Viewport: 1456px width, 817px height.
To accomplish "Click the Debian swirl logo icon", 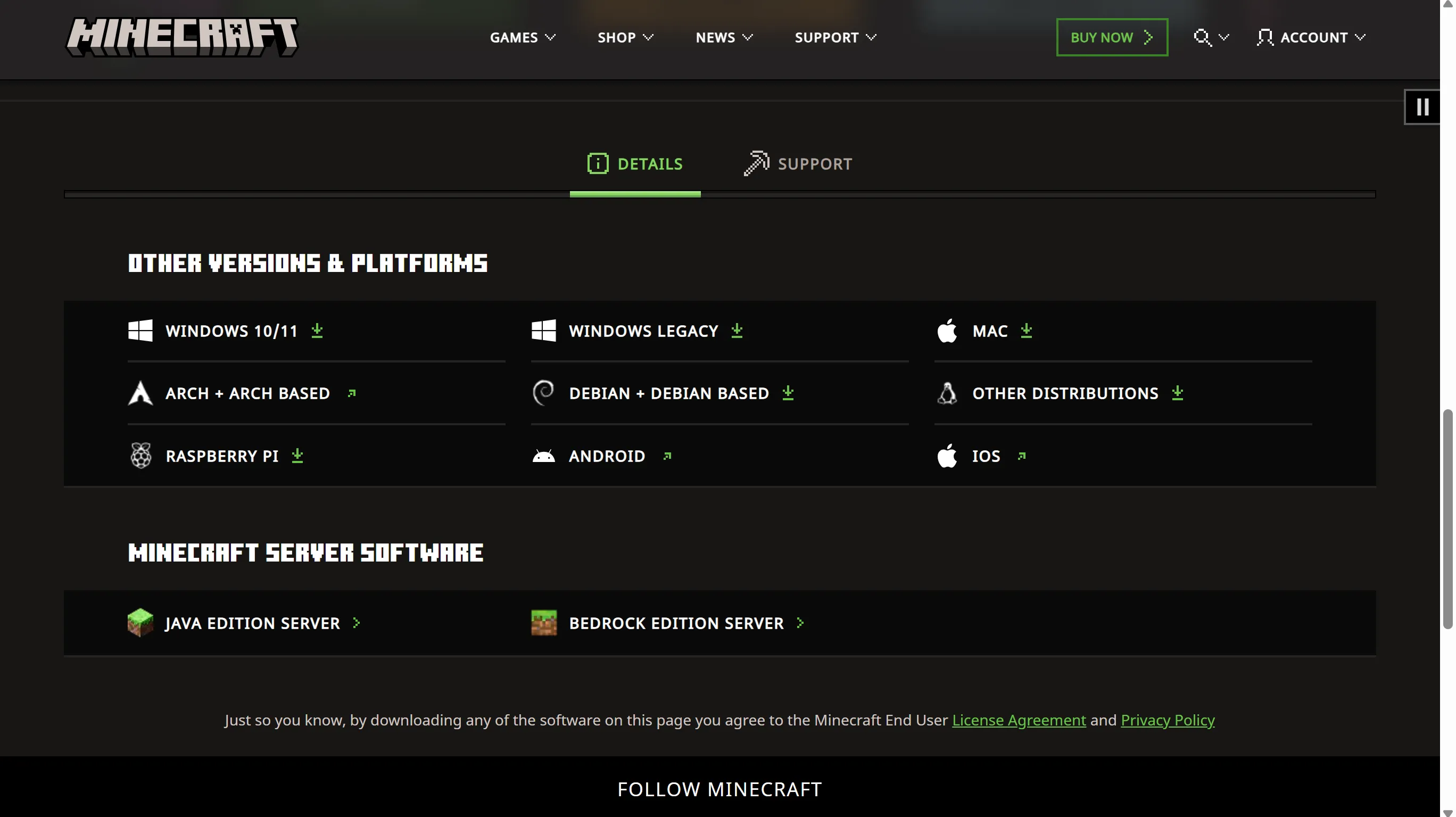I will point(544,393).
